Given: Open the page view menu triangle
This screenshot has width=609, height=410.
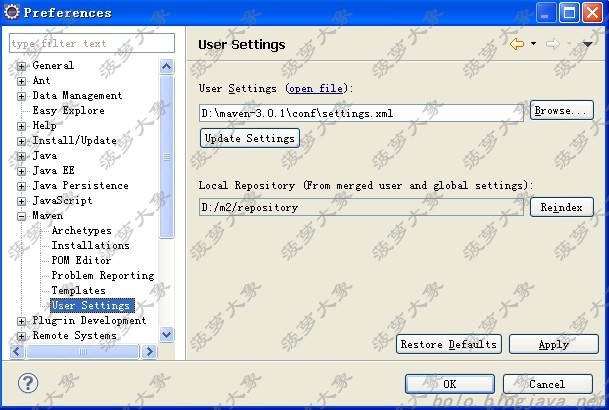Looking at the screenshot, I should point(587,44).
